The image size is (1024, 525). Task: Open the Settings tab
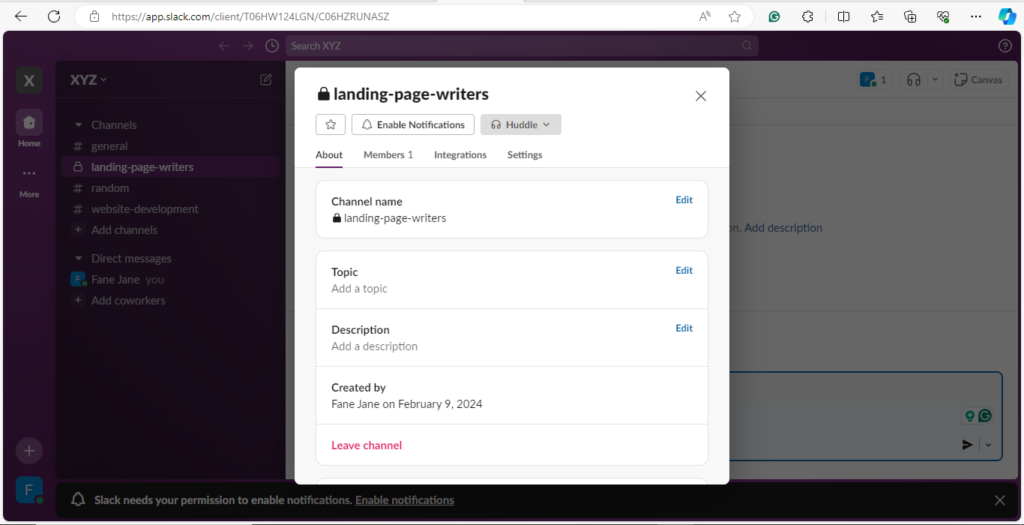click(x=524, y=155)
